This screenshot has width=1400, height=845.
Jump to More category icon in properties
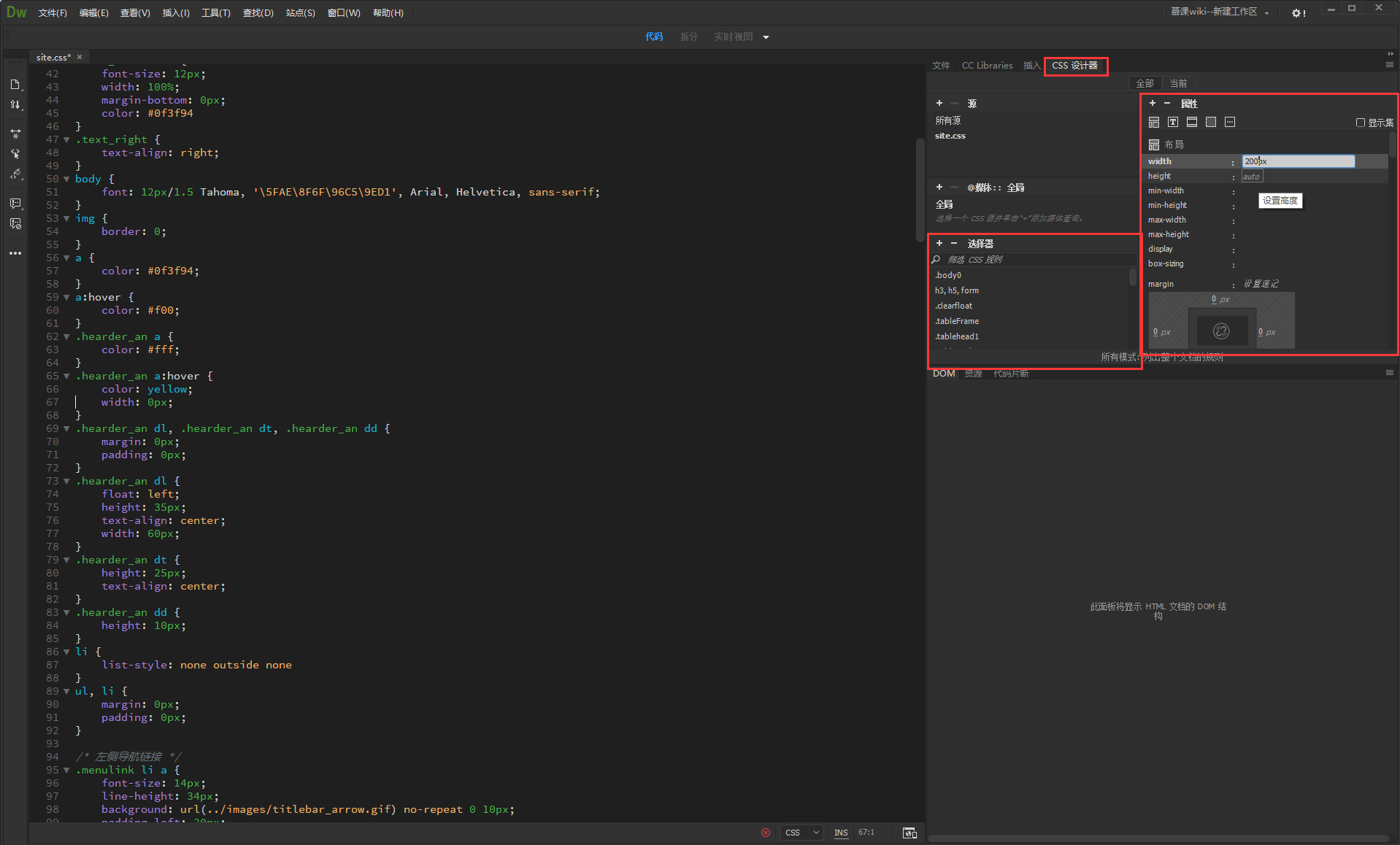[1230, 123]
